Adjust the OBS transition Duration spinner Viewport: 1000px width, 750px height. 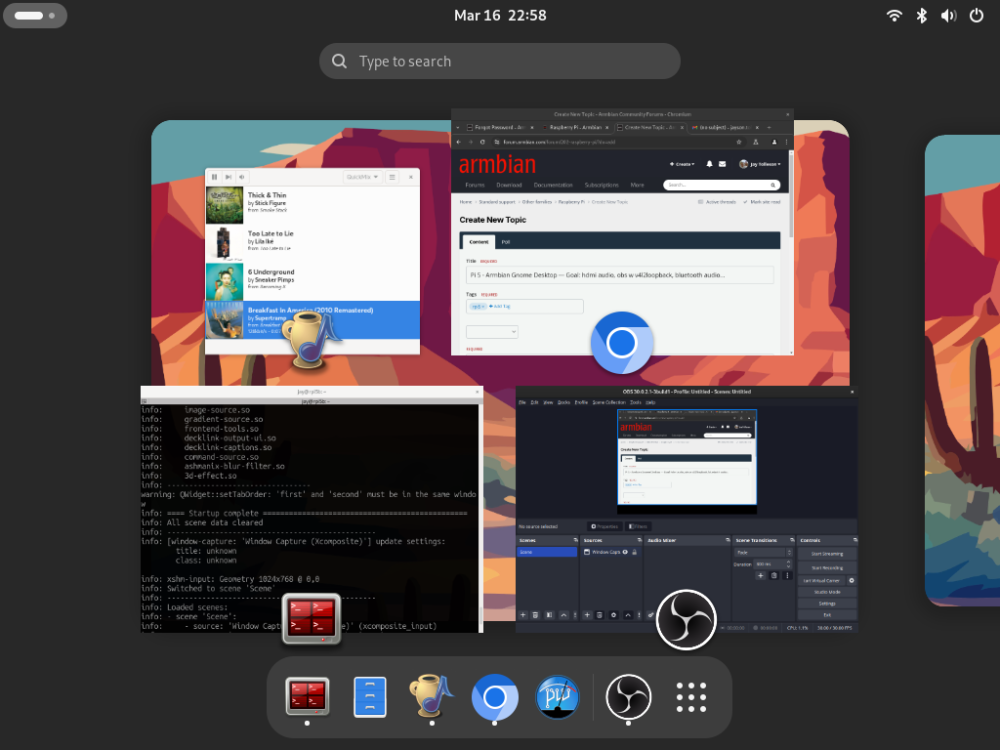[x=773, y=564]
